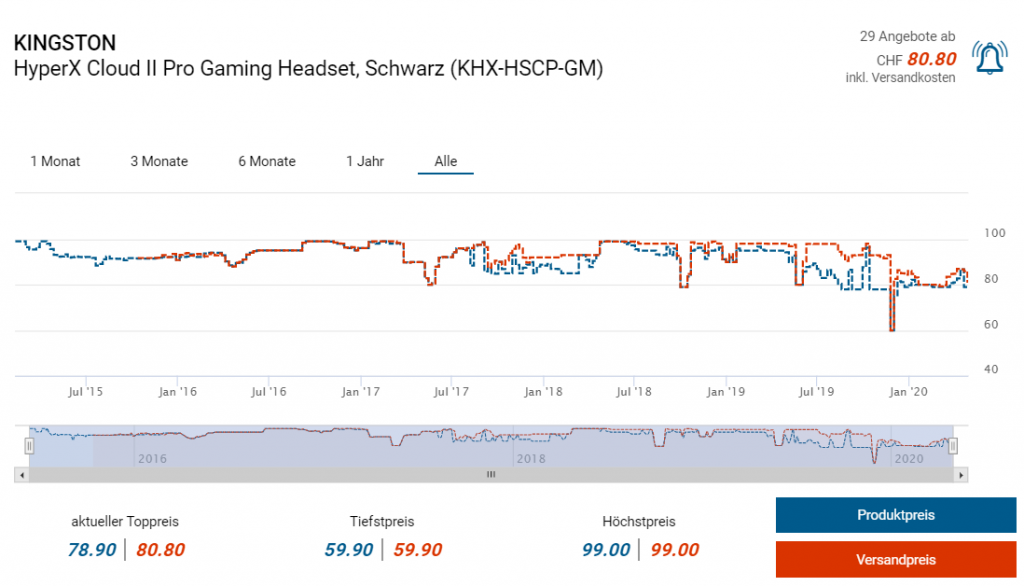Image resolution: width=1024 pixels, height=586 pixels.
Task: Click the aktueller Toppreis 78.90 value
Action: click(92, 550)
